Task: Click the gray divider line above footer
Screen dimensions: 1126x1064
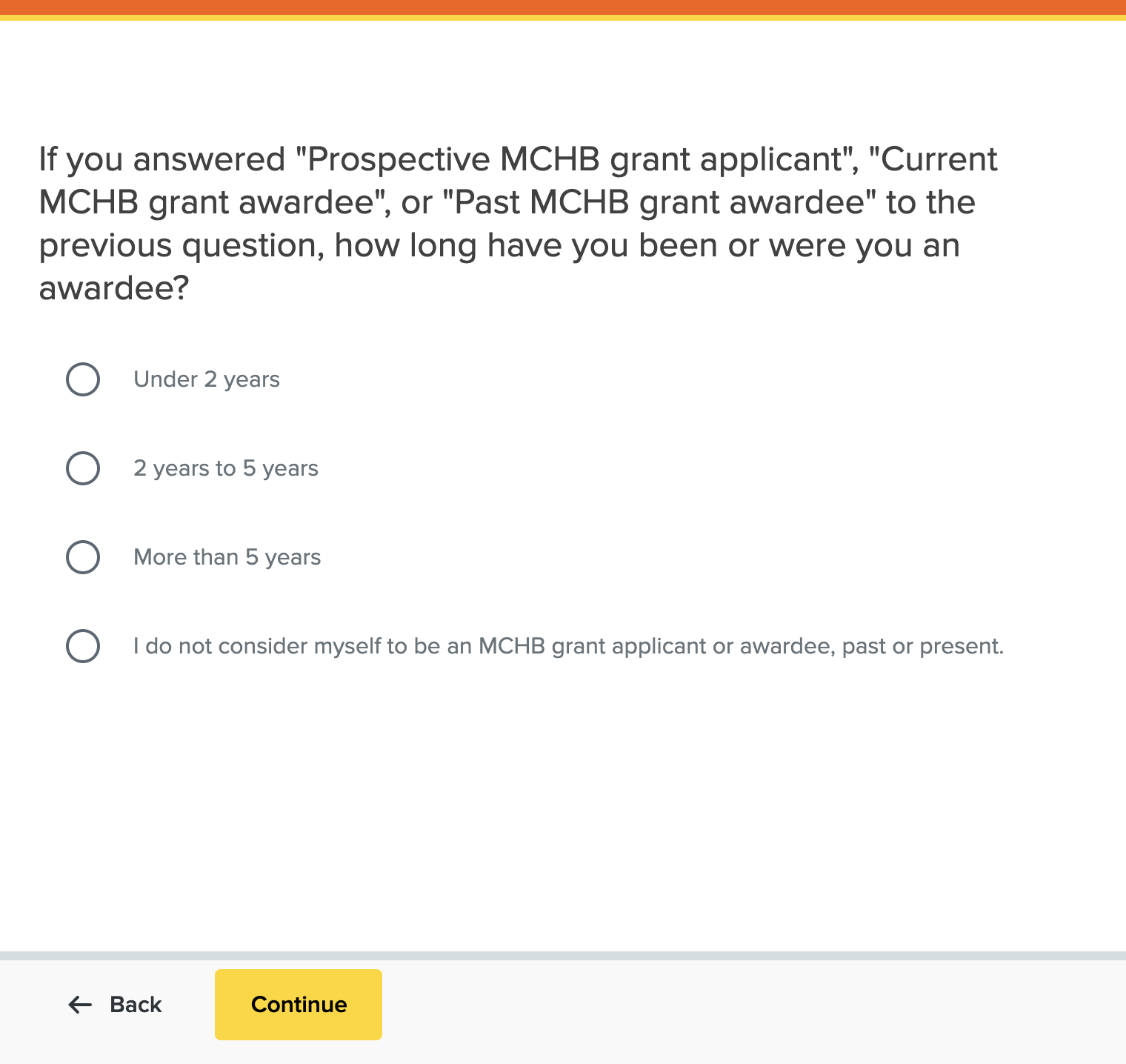Action: 563,955
